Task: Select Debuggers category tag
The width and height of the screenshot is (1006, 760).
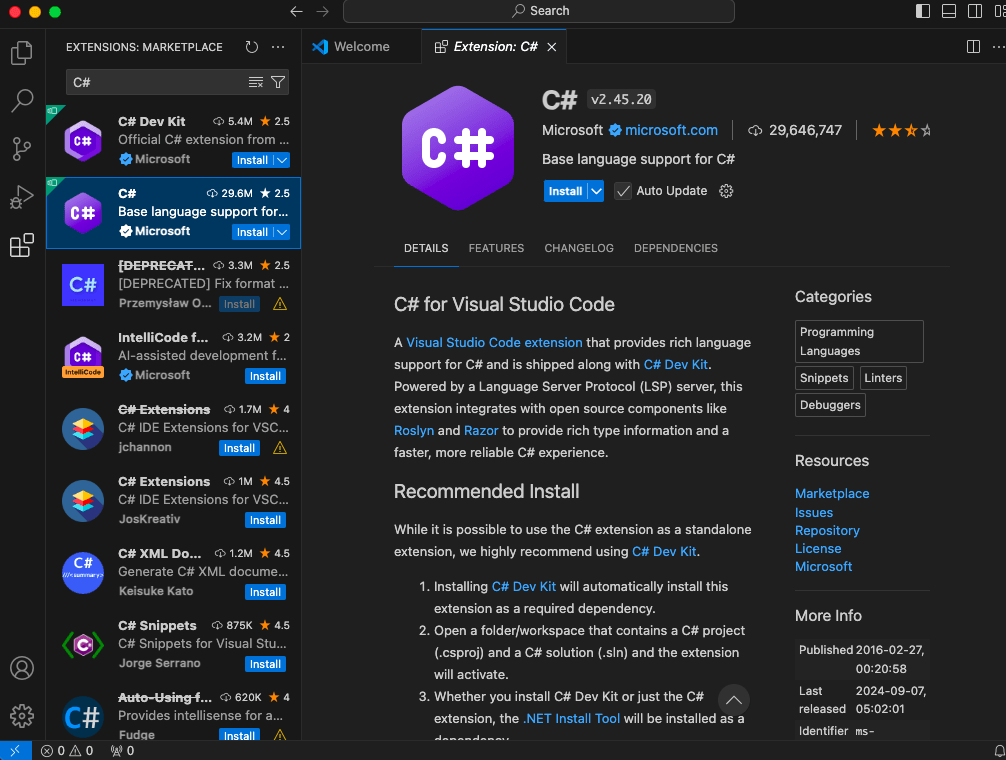Action: click(830, 405)
